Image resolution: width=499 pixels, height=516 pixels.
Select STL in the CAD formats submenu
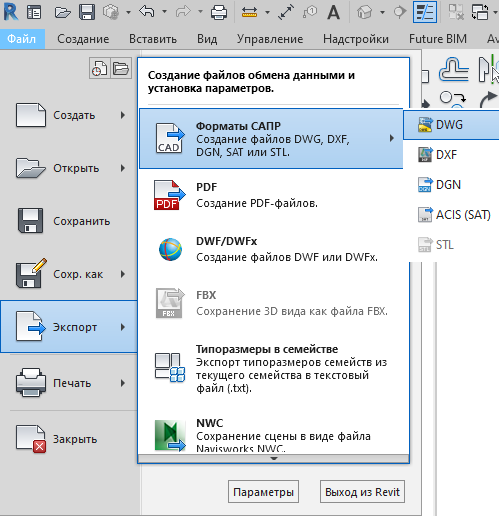pyautogui.click(x=451, y=245)
